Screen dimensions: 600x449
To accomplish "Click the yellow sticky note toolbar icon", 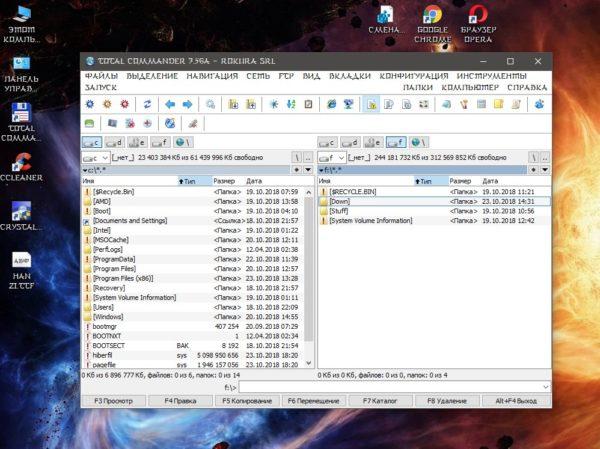I will pos(498,104).
